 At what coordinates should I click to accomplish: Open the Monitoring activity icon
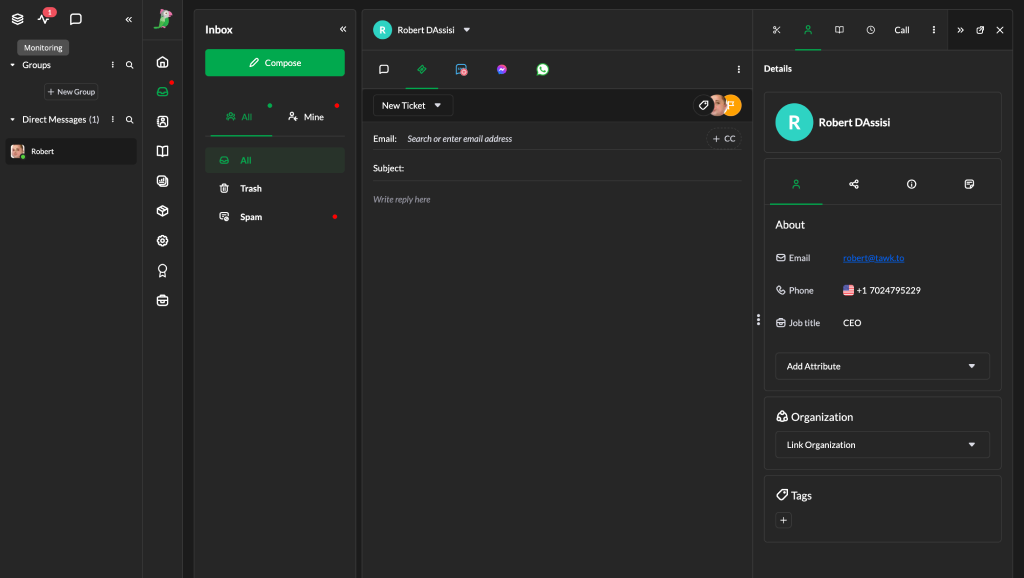tap(44, 19)
